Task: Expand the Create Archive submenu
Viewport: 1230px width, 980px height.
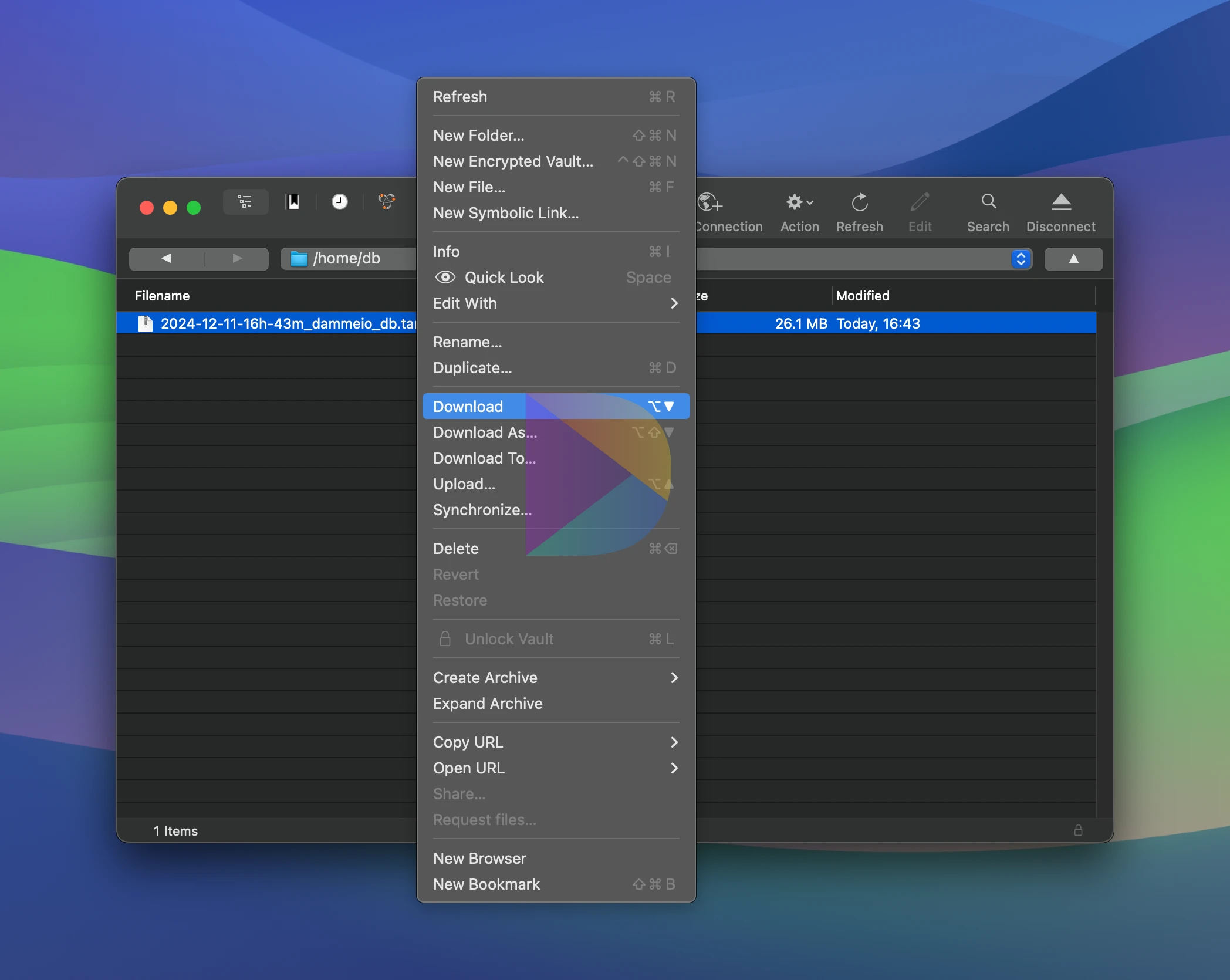Action: (556, 678)
